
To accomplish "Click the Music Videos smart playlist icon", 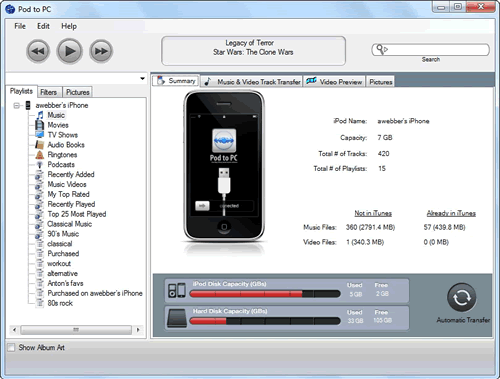I will (x=39, y=184).
